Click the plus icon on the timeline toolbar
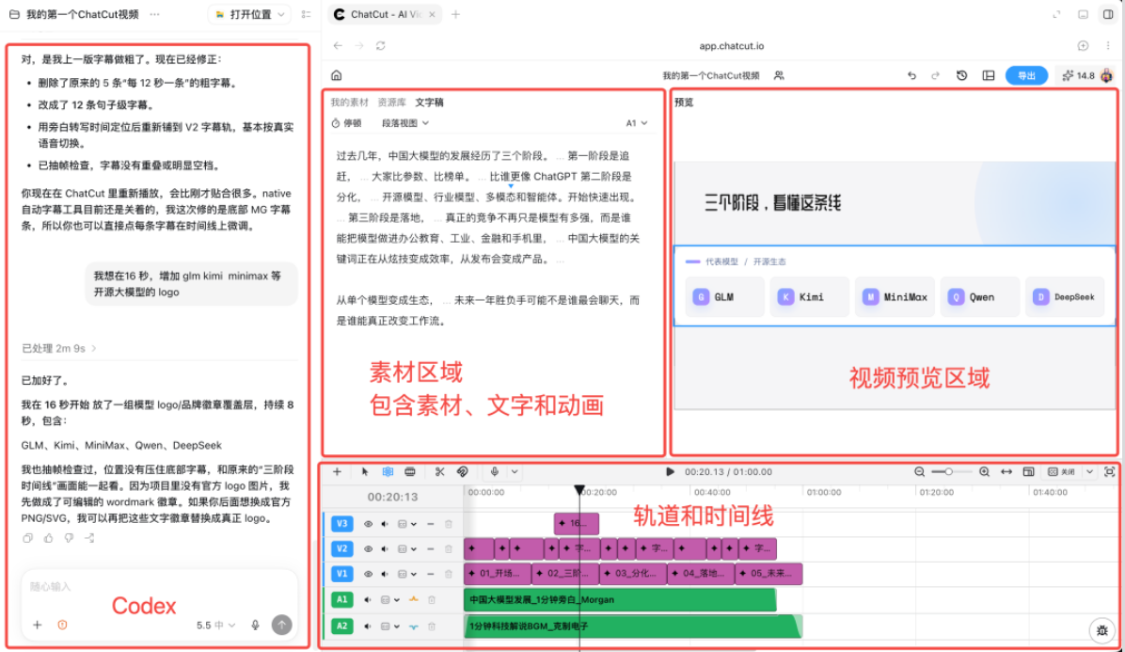 337,472
